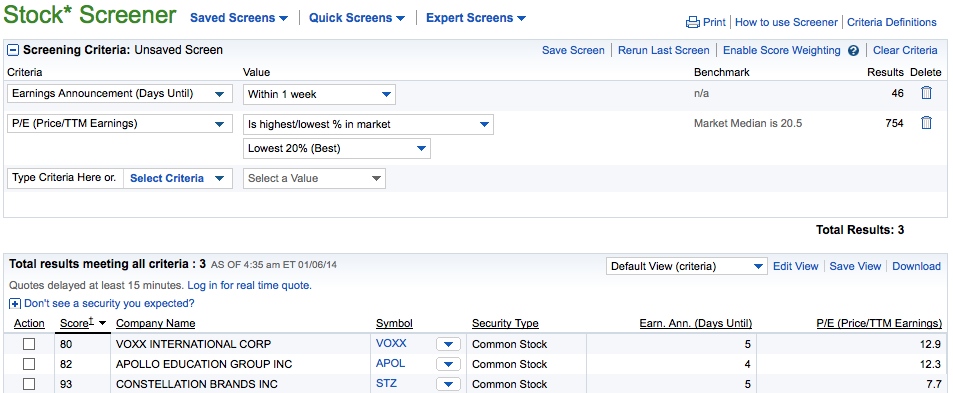The height and width of the screenshot is (393, 953).
Task: Sort by the Symbol column header
Action: [394, 323]
